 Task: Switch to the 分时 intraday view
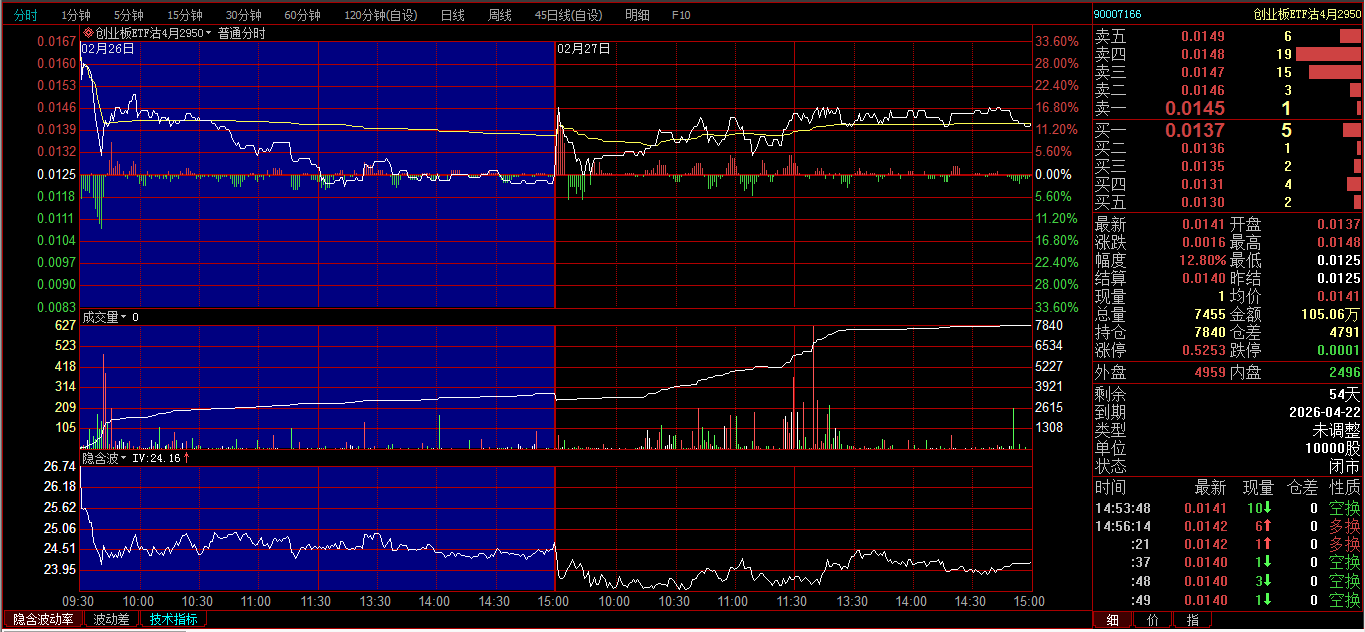(x=25, y=15)
